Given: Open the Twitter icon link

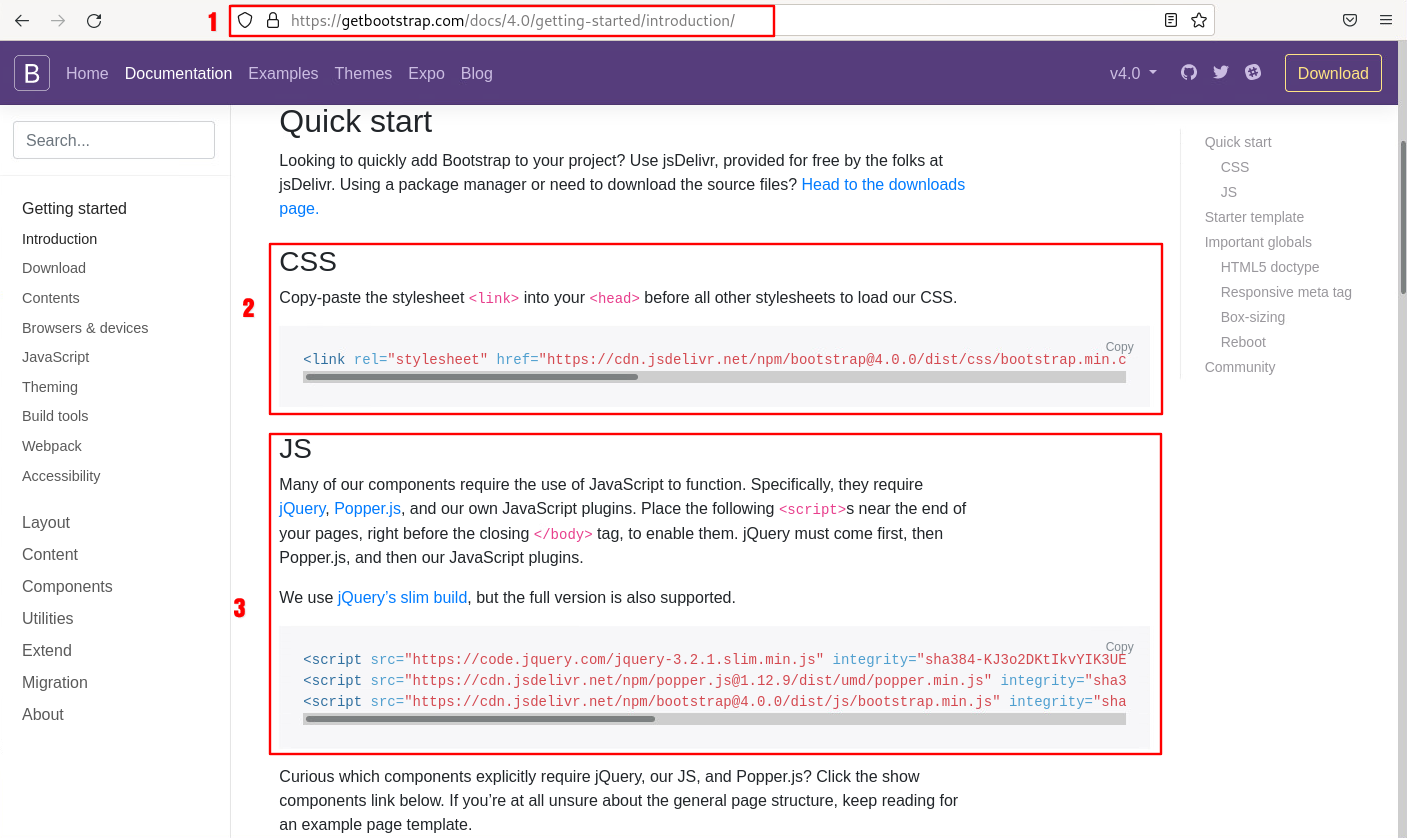Looking at the screenshot, I should [x=1220, y=72].
